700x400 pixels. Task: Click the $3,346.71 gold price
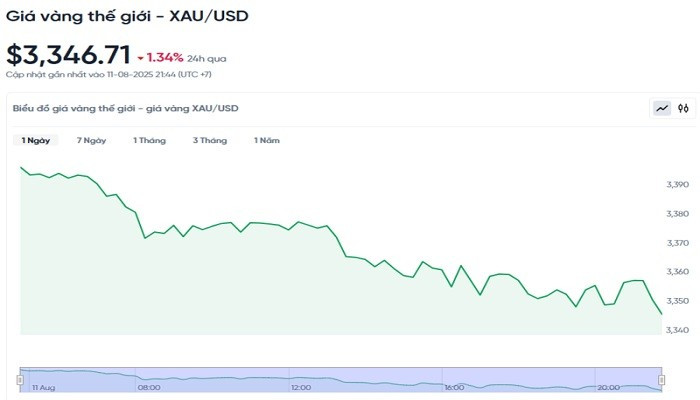68,54
